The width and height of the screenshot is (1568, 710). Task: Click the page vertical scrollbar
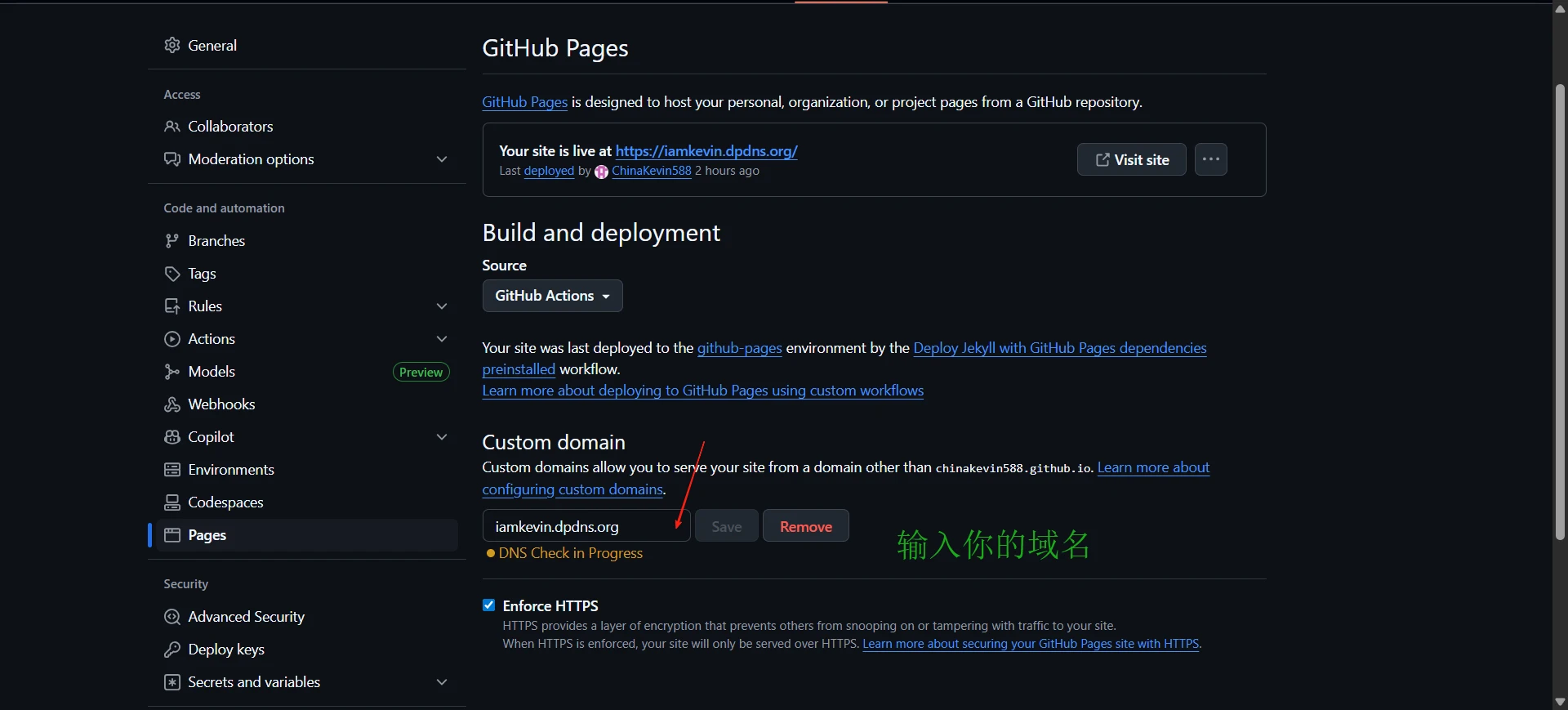pyautogui.click(x=1560, y=310)
